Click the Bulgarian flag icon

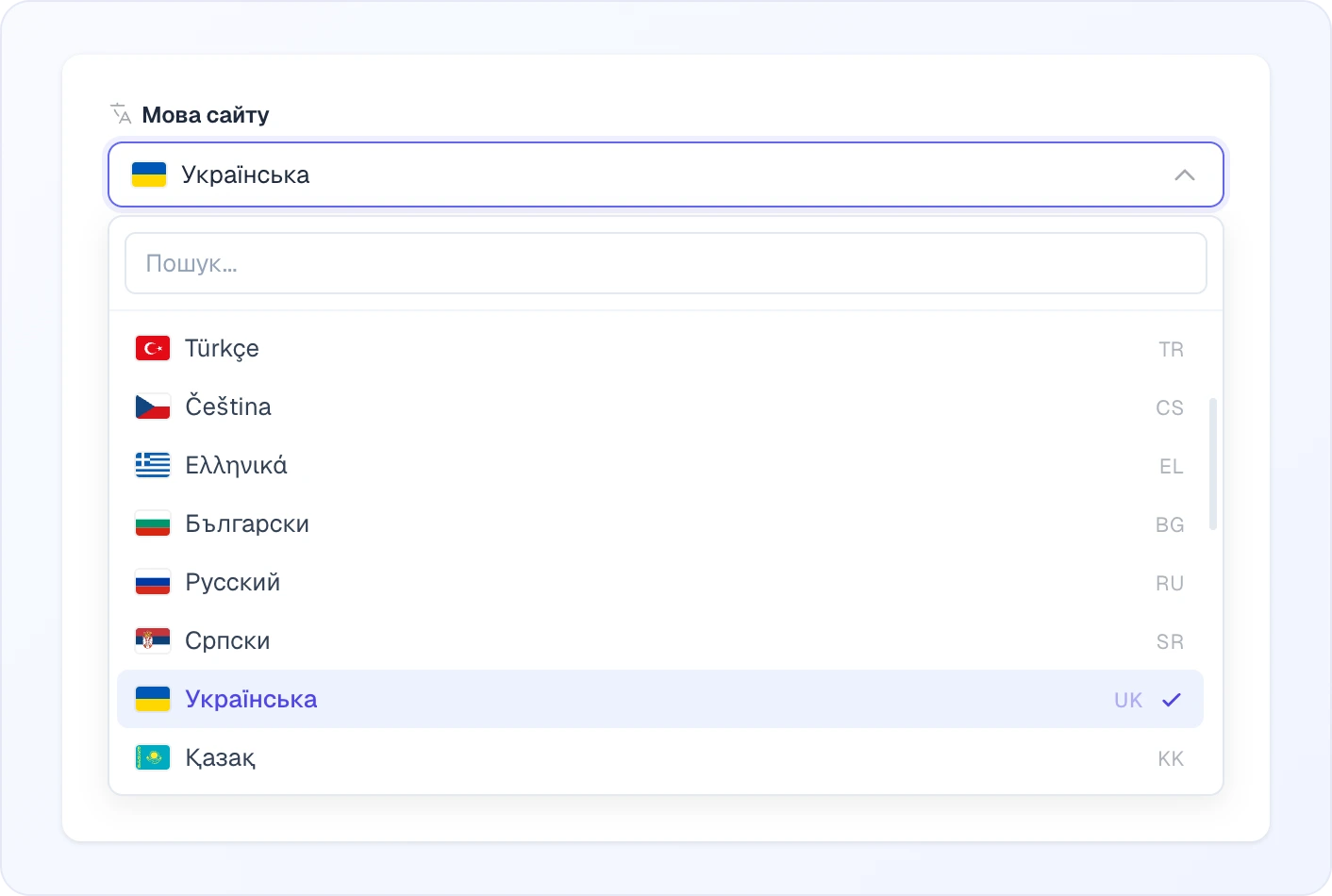pos(153,523)
